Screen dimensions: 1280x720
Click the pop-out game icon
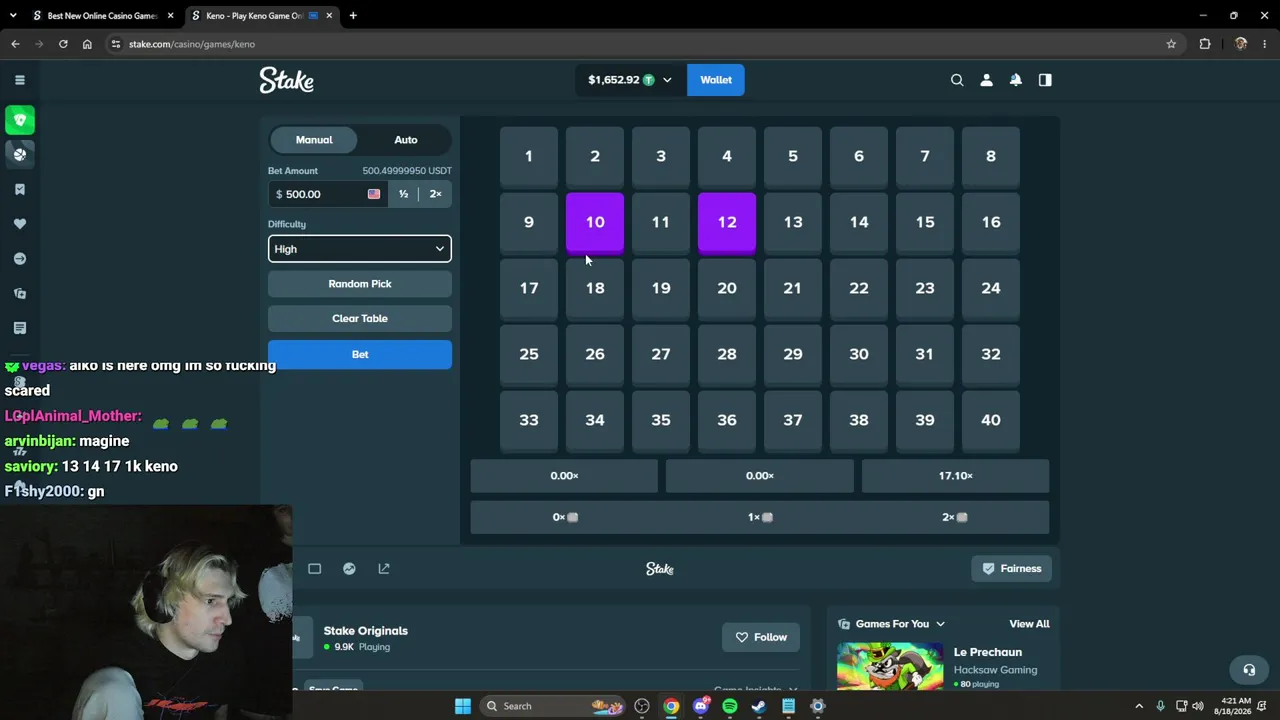tap(384, 569)
